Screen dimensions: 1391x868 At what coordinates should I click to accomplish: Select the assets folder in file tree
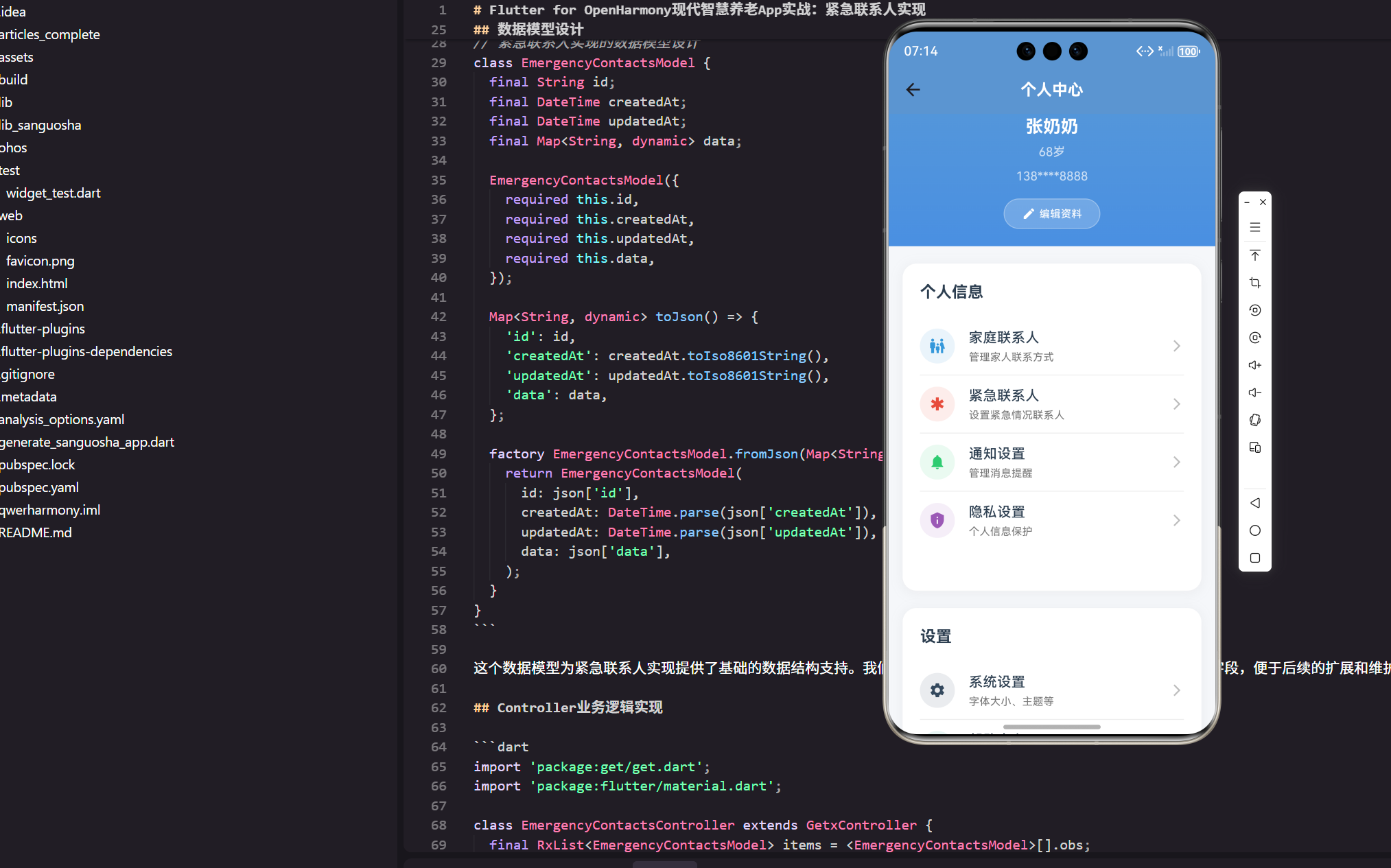pos(16,58)
